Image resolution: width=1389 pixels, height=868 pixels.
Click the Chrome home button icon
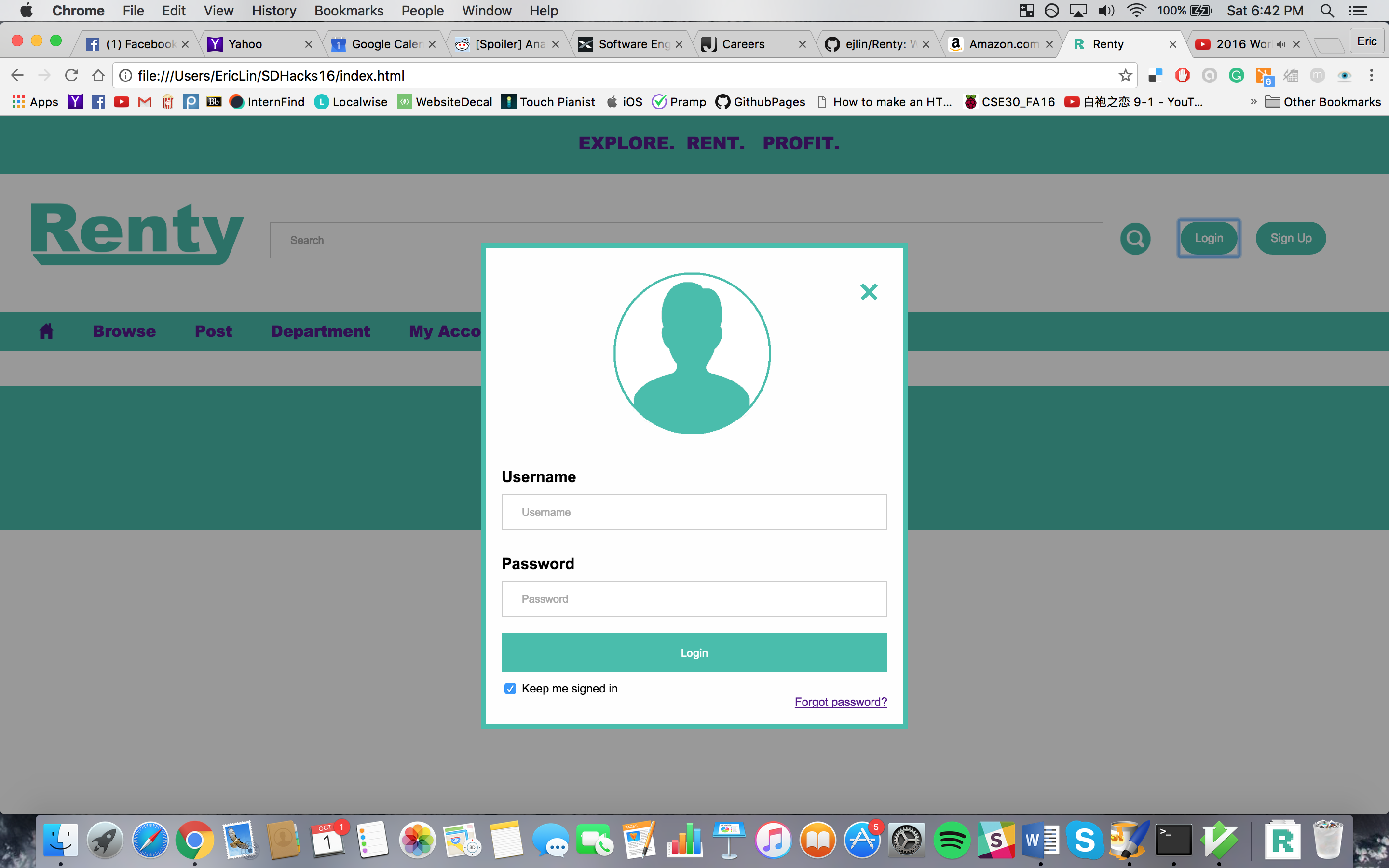tap(98, 75)
